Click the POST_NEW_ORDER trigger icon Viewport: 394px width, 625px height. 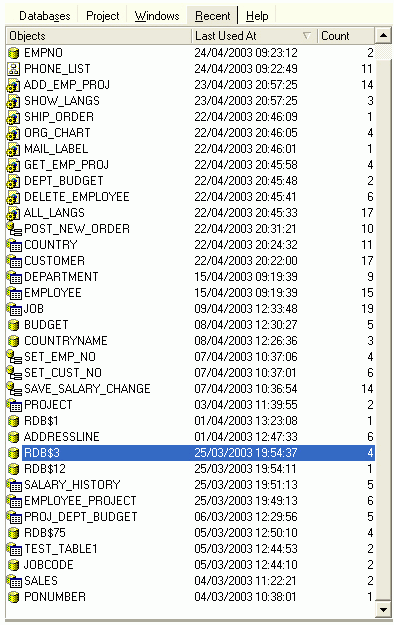14,229
